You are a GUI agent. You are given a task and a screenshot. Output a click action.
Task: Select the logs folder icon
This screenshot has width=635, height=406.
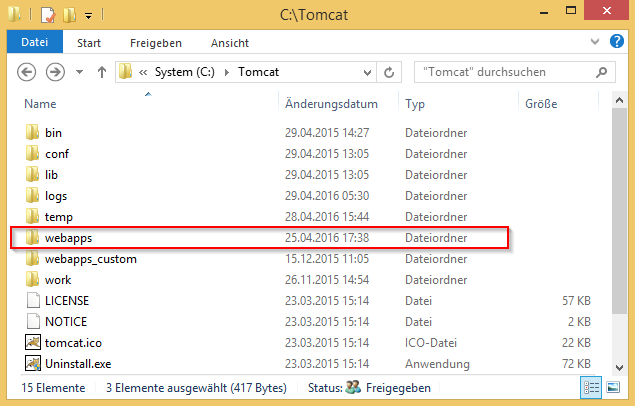pyautogui.click(x=32, y=196)
